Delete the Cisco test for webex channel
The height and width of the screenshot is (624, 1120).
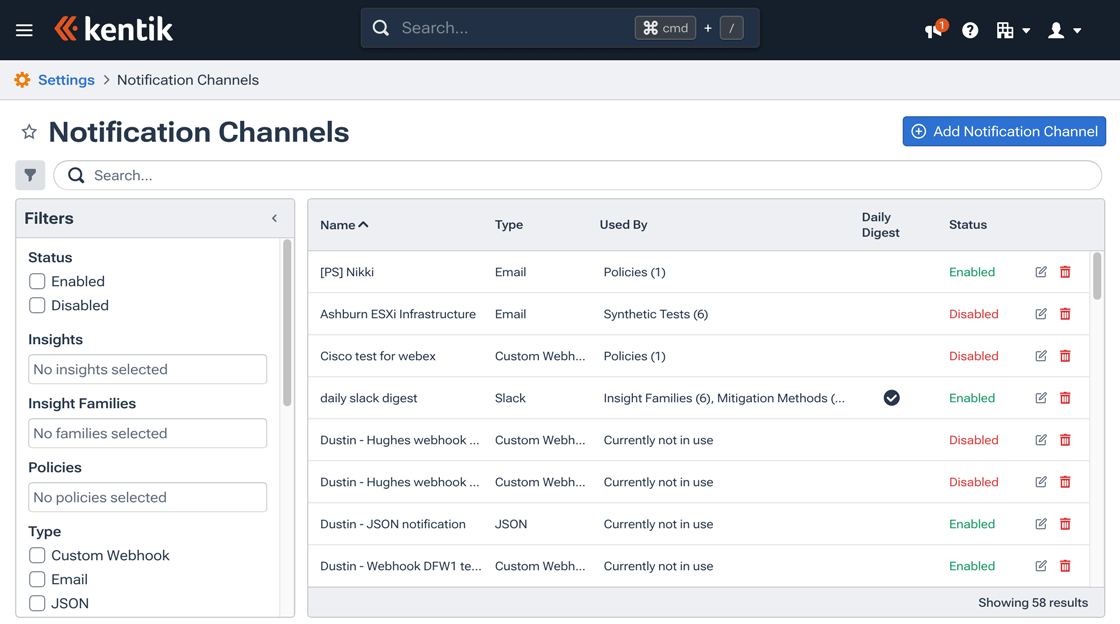point(1064,355)
